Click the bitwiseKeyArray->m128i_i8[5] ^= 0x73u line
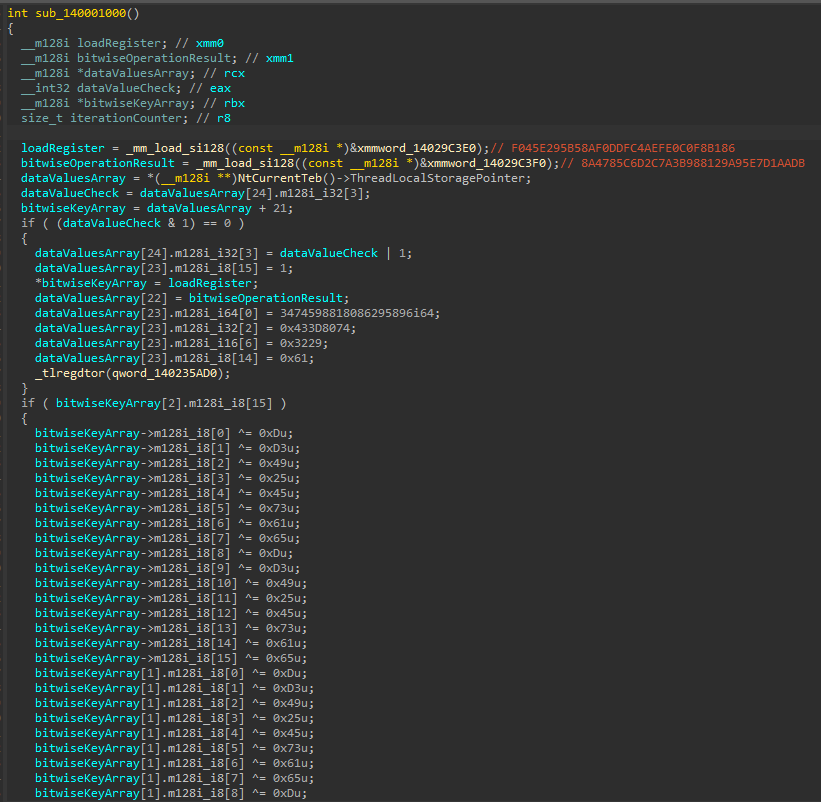Viewport: 821px width, 802px height. coord(168,508)
